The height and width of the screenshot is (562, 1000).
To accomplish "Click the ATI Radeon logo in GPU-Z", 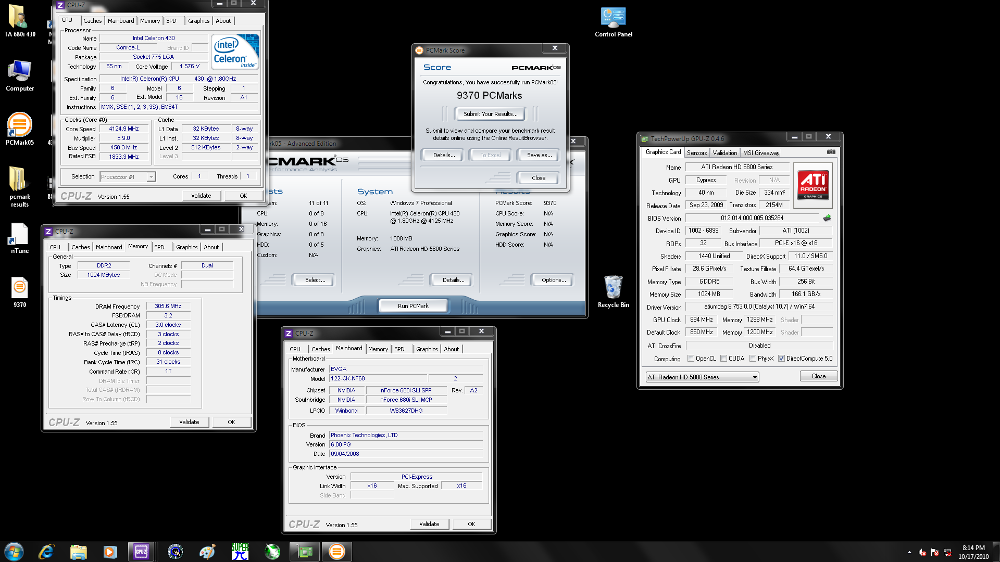I will click(x=814, y=185).
